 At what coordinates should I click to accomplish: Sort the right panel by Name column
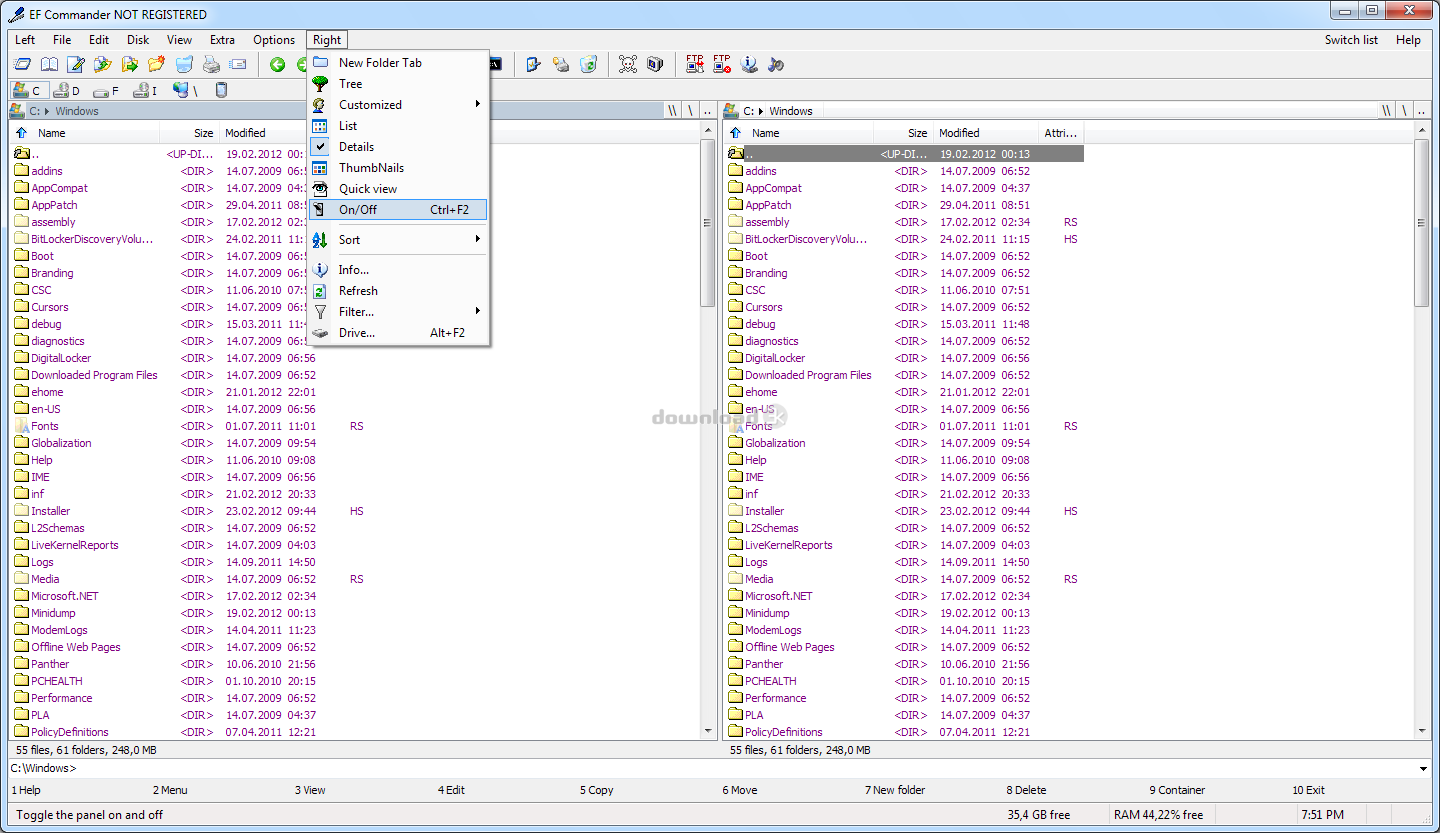(798, 133)
